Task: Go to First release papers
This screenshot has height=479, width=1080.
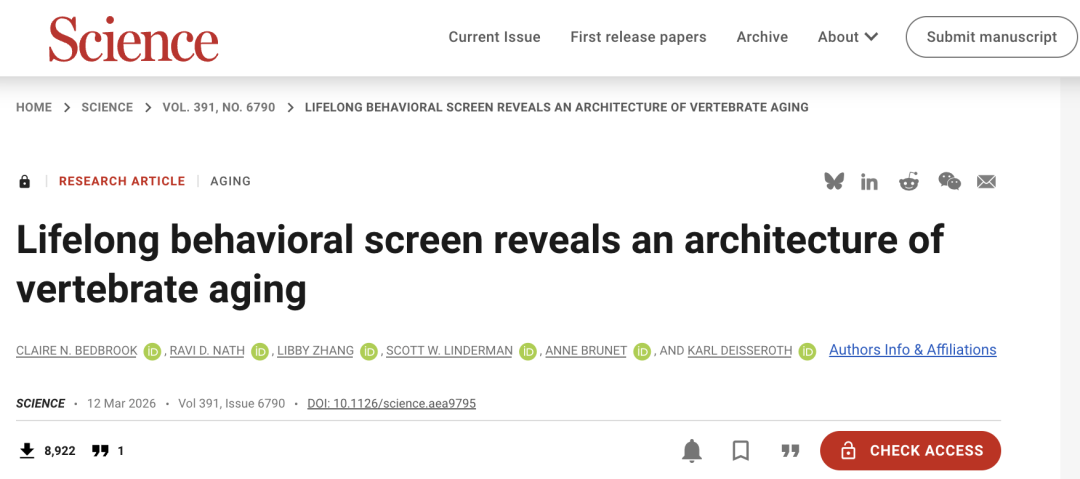Action: [638, 37]
